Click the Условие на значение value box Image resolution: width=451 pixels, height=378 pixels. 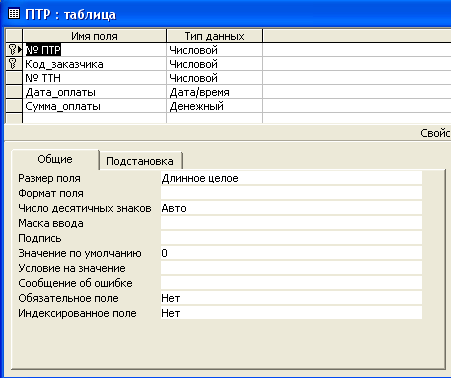coord(291,268)
